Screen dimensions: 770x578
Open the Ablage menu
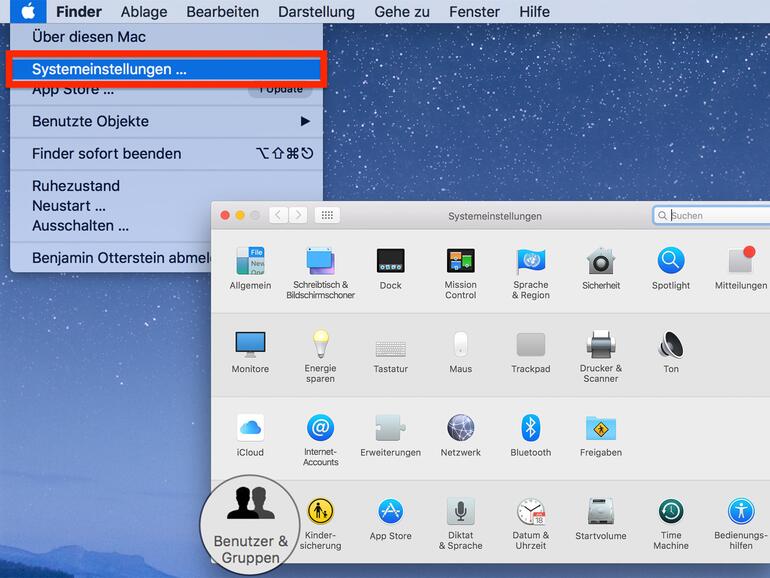[x=144, y=11]
